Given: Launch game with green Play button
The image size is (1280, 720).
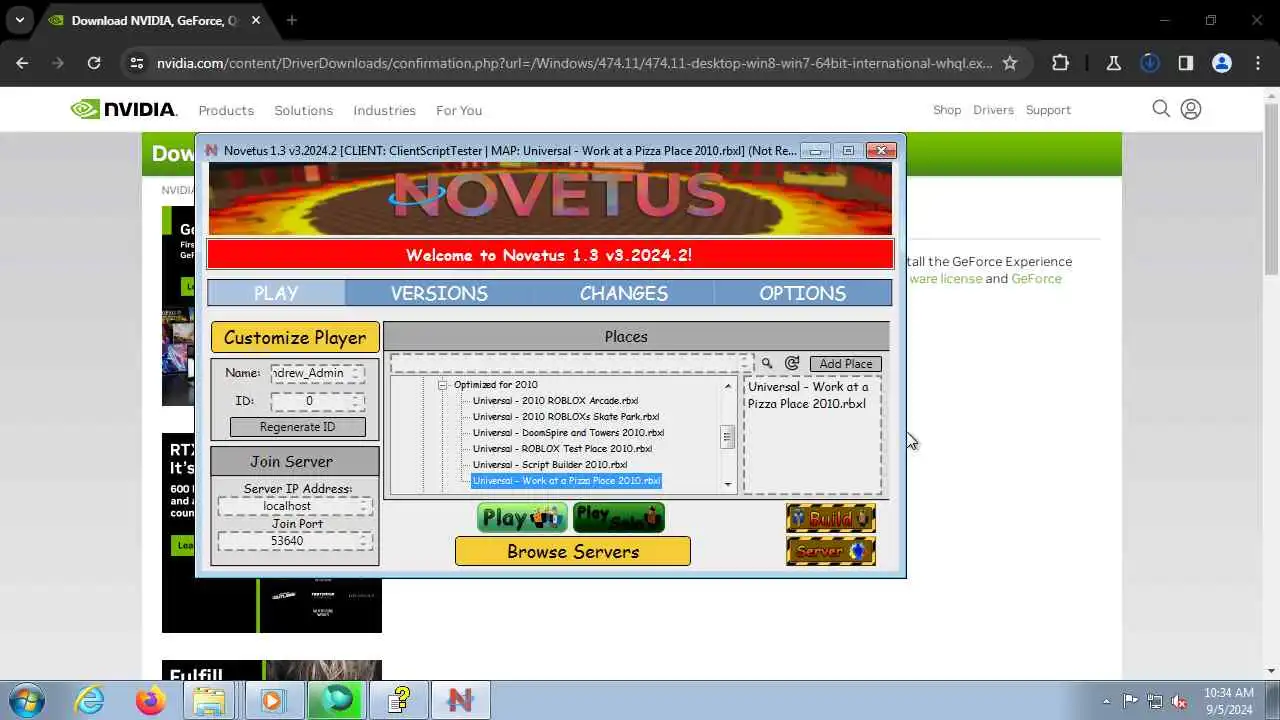Looking at the screenshot, I should pyautogui.click(x=522, y=518).
